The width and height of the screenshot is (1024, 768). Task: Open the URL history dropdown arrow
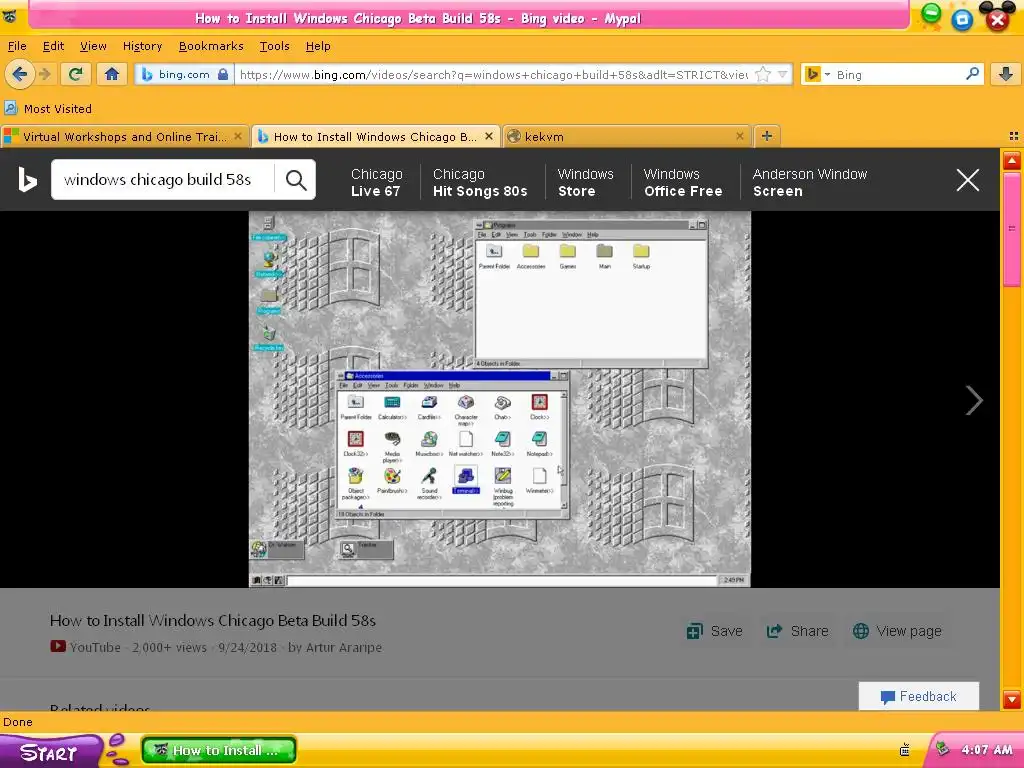[782, 74]
